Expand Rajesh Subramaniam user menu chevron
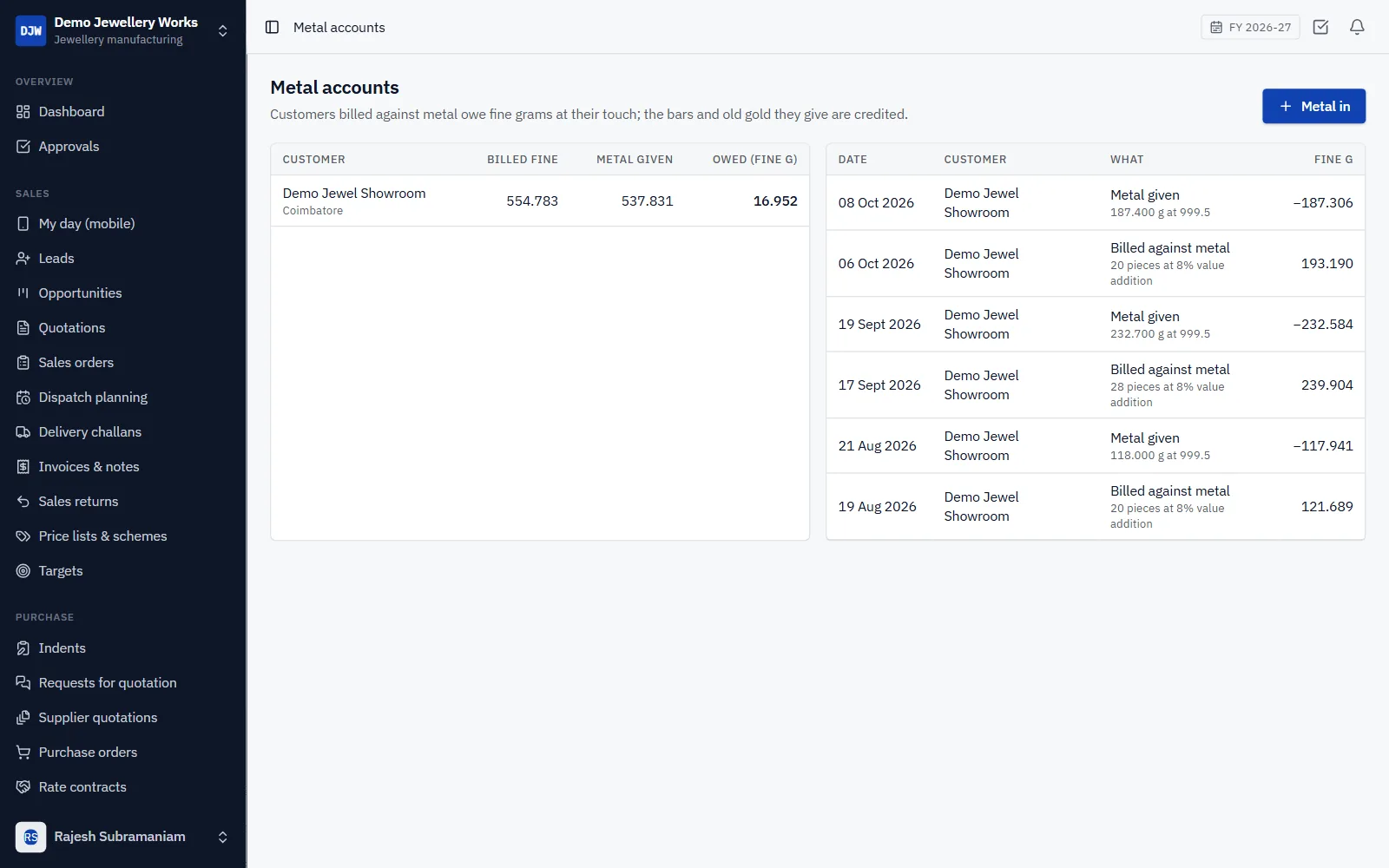 coord(223,837)
